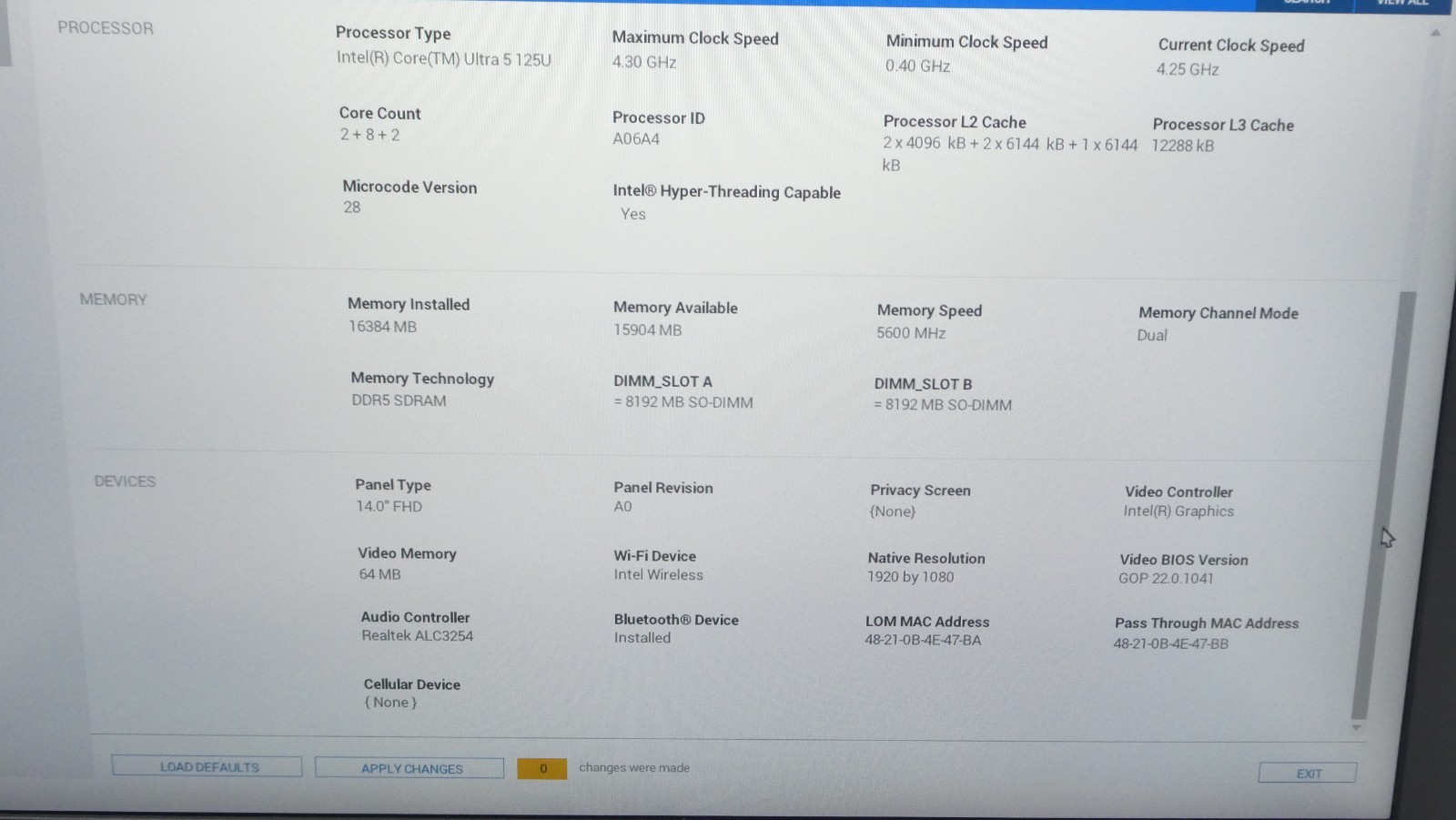Click the 4.25 GHz current clock value
Viewport: 1456px width, 820px height.
click(1188, 69)
